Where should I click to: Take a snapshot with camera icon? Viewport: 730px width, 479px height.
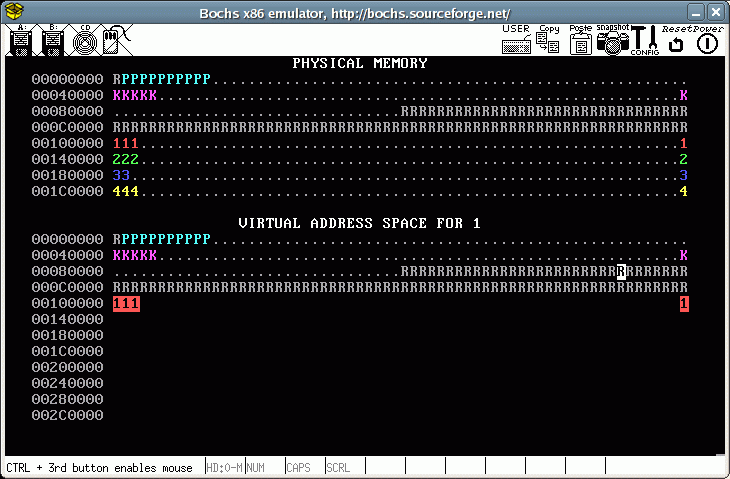coord(613,40)
